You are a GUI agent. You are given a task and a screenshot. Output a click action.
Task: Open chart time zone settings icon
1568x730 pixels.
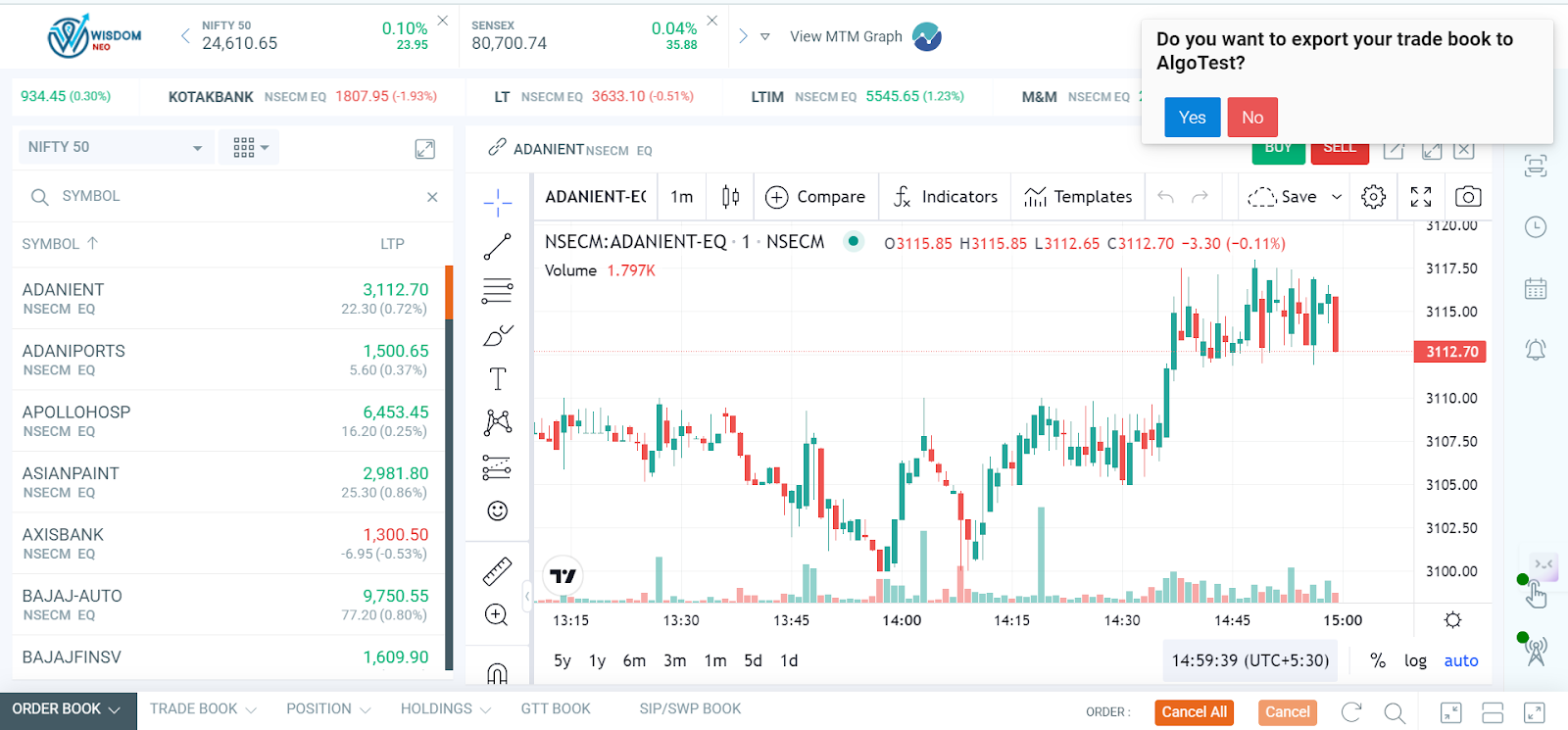coord(1452,619)
